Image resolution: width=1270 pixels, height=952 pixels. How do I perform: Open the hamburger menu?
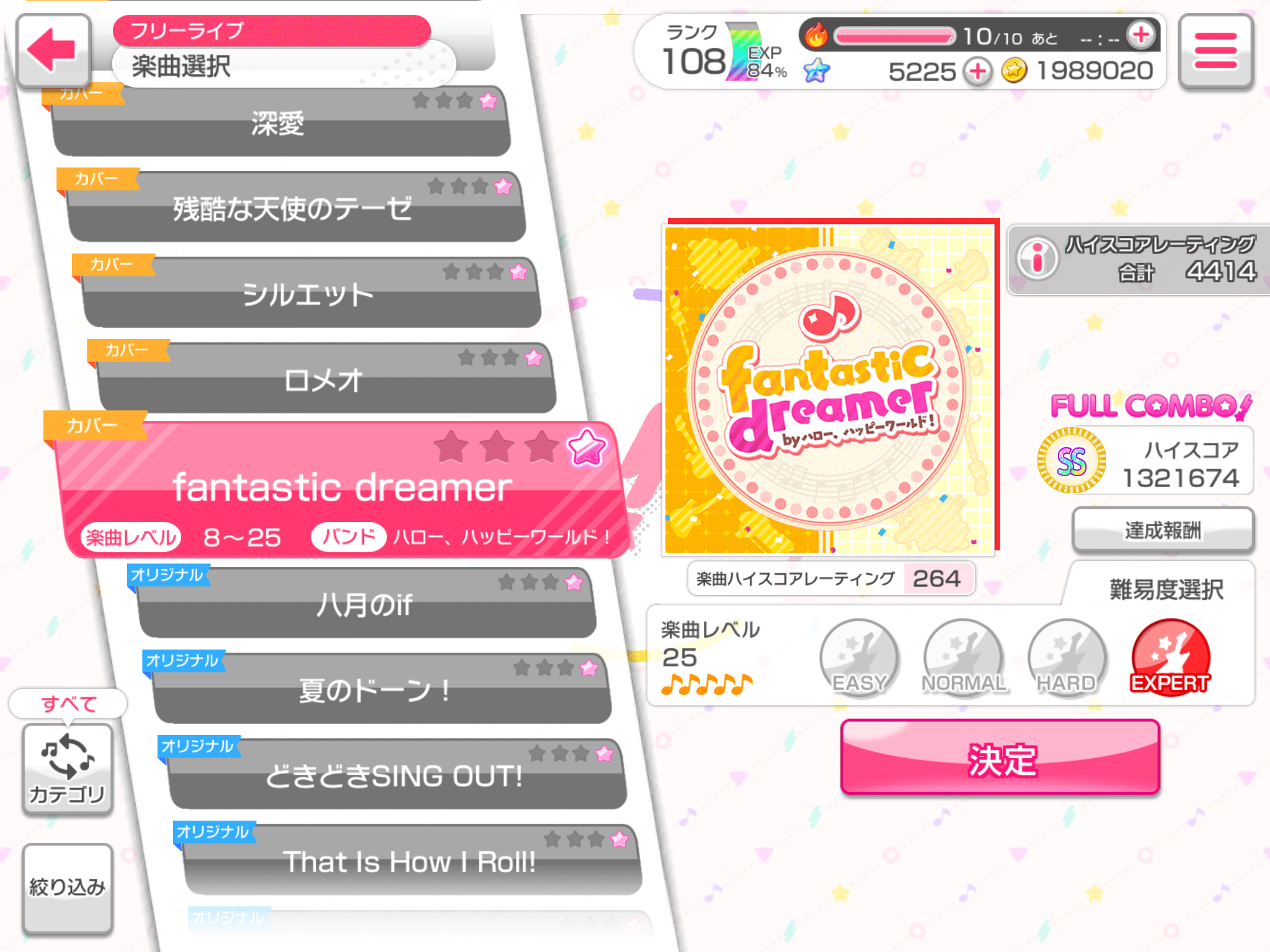[1215, 51]
